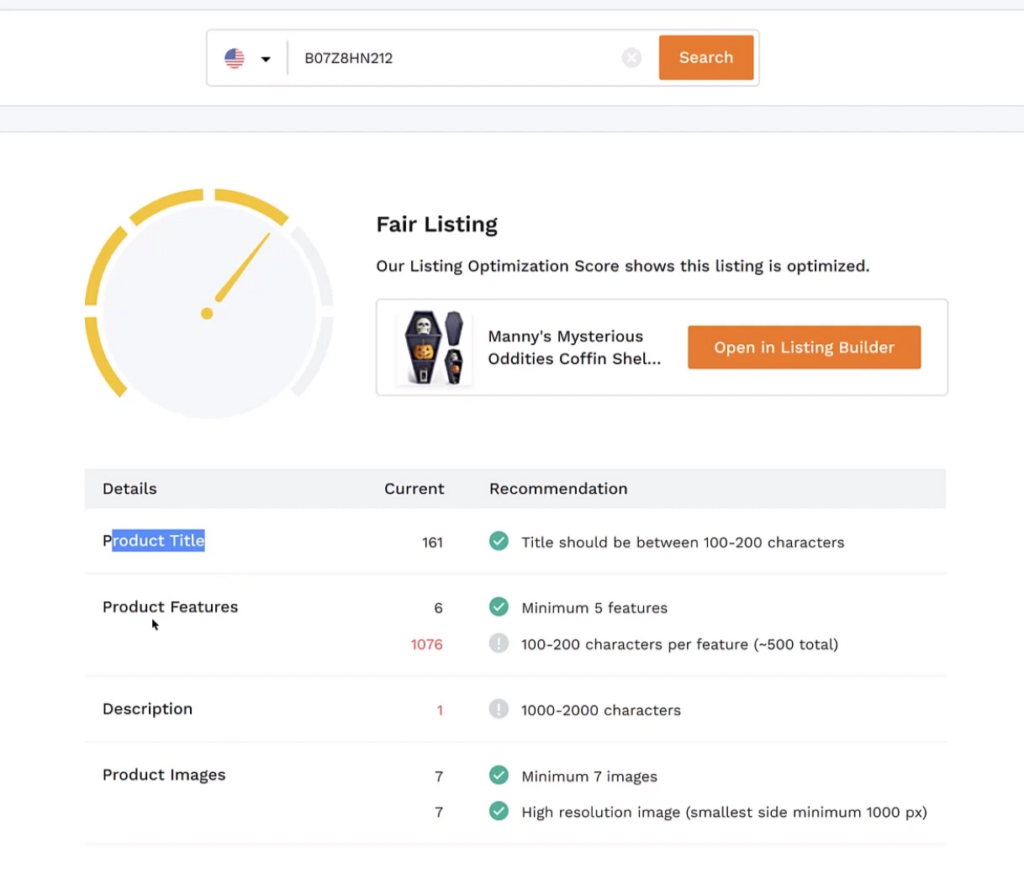
Task: Click the green check for High resolution image
Action: [x=498, y=811]
